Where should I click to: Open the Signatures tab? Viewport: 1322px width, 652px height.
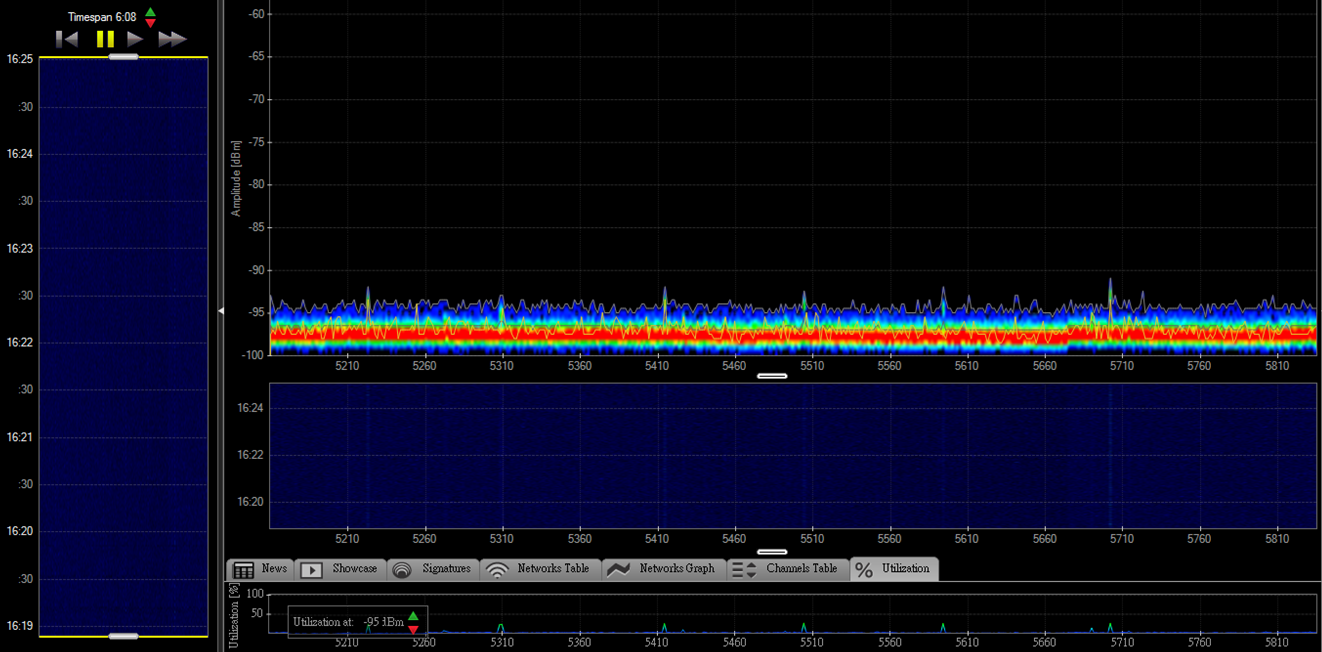click(432, 569)
